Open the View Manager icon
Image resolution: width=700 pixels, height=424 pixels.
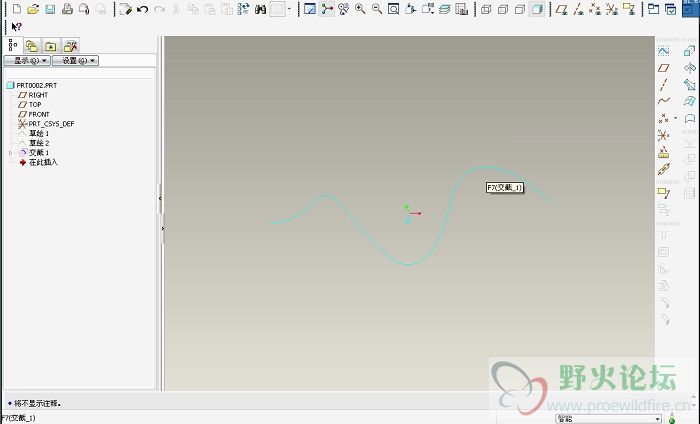pos(462,9)
